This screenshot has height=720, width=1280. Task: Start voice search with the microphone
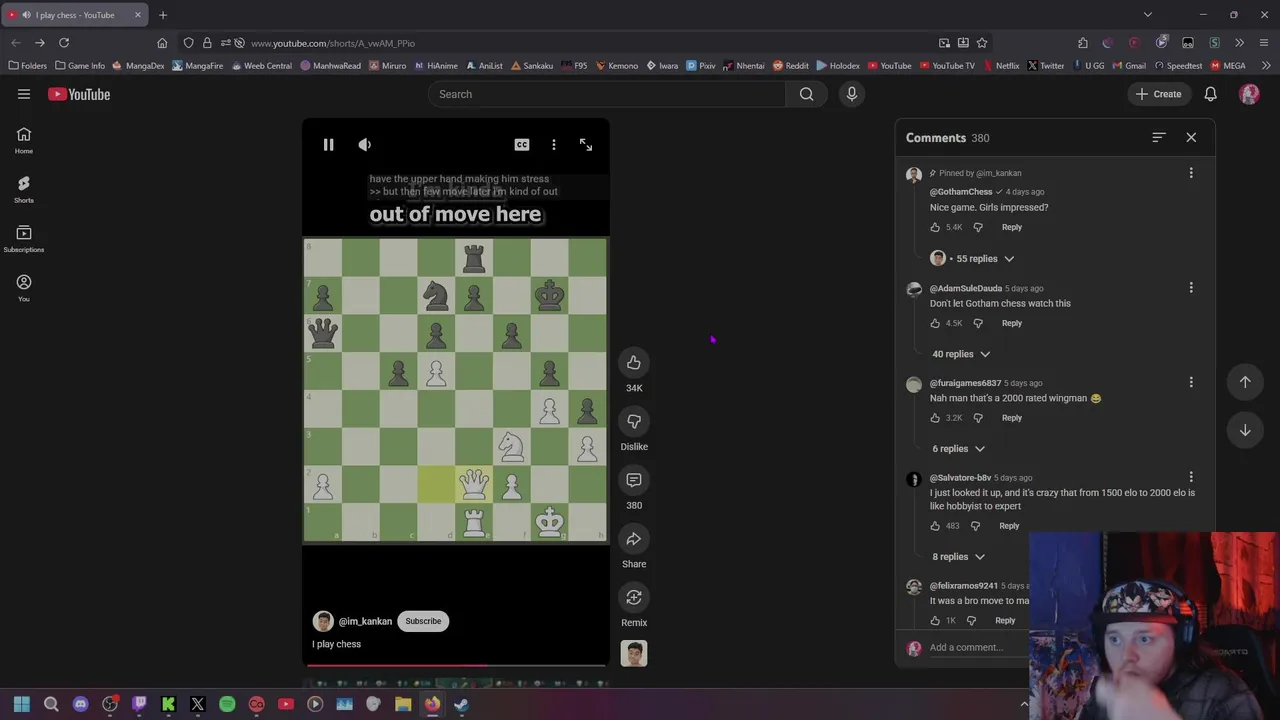pyautogui.click(x=852, y=94)
